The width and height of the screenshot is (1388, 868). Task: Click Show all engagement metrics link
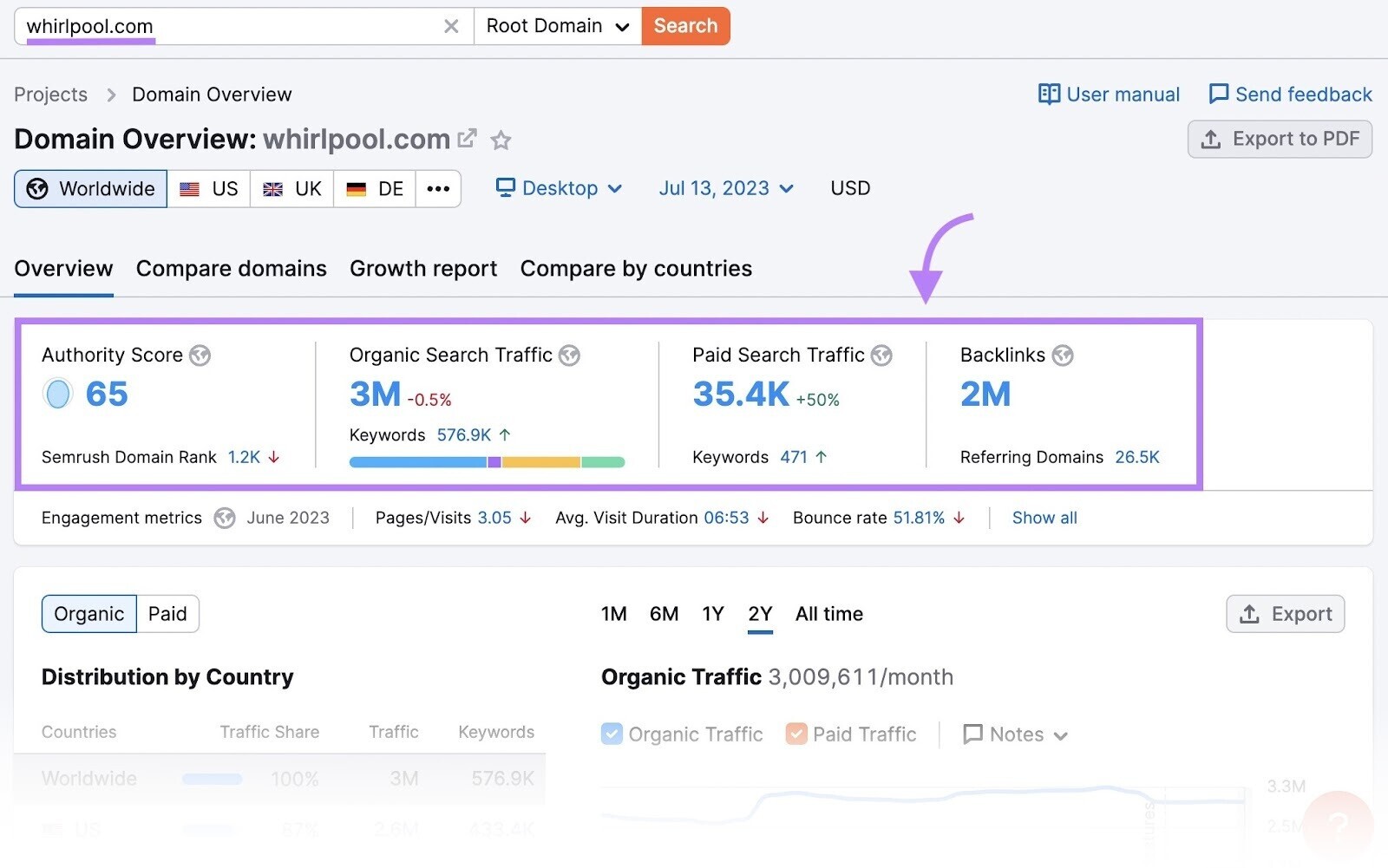pos(1044,518)
